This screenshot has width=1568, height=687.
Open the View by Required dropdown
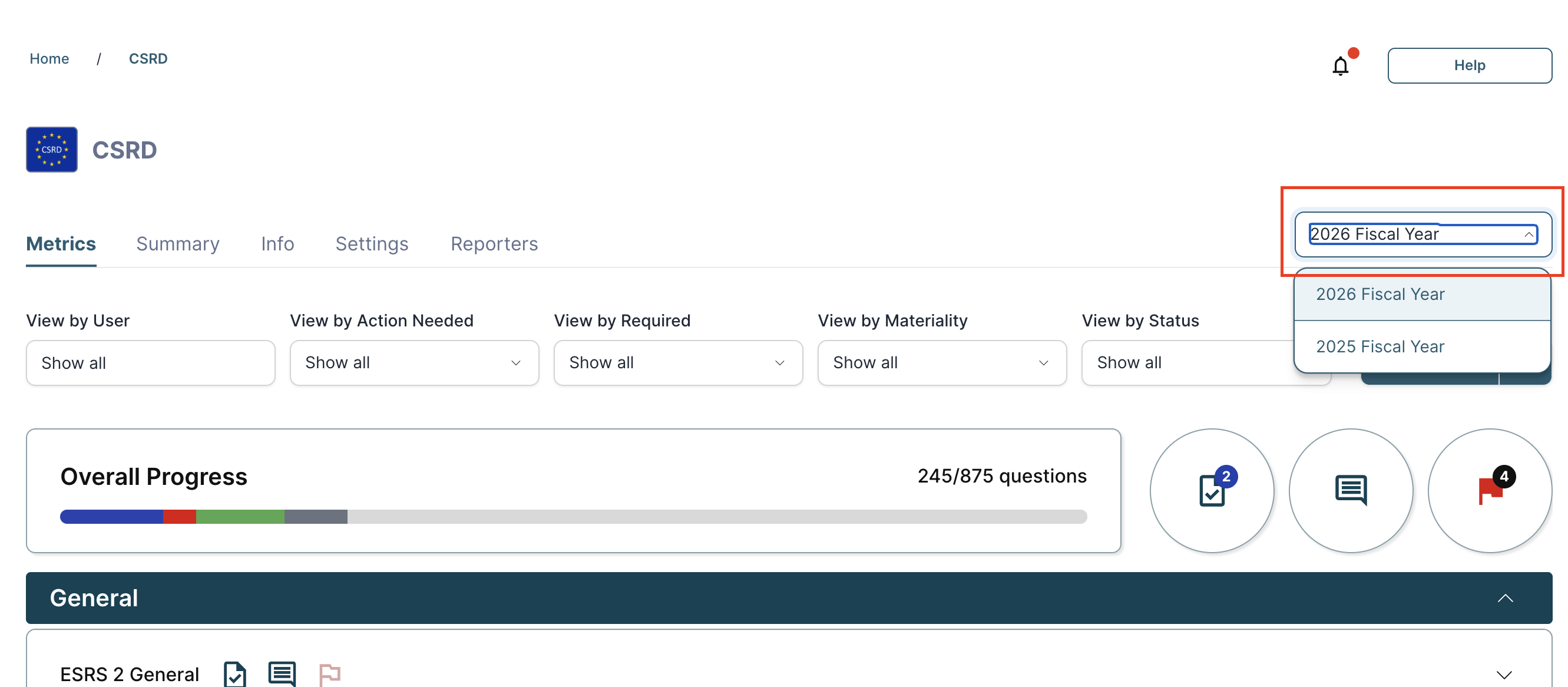[677, 363]
